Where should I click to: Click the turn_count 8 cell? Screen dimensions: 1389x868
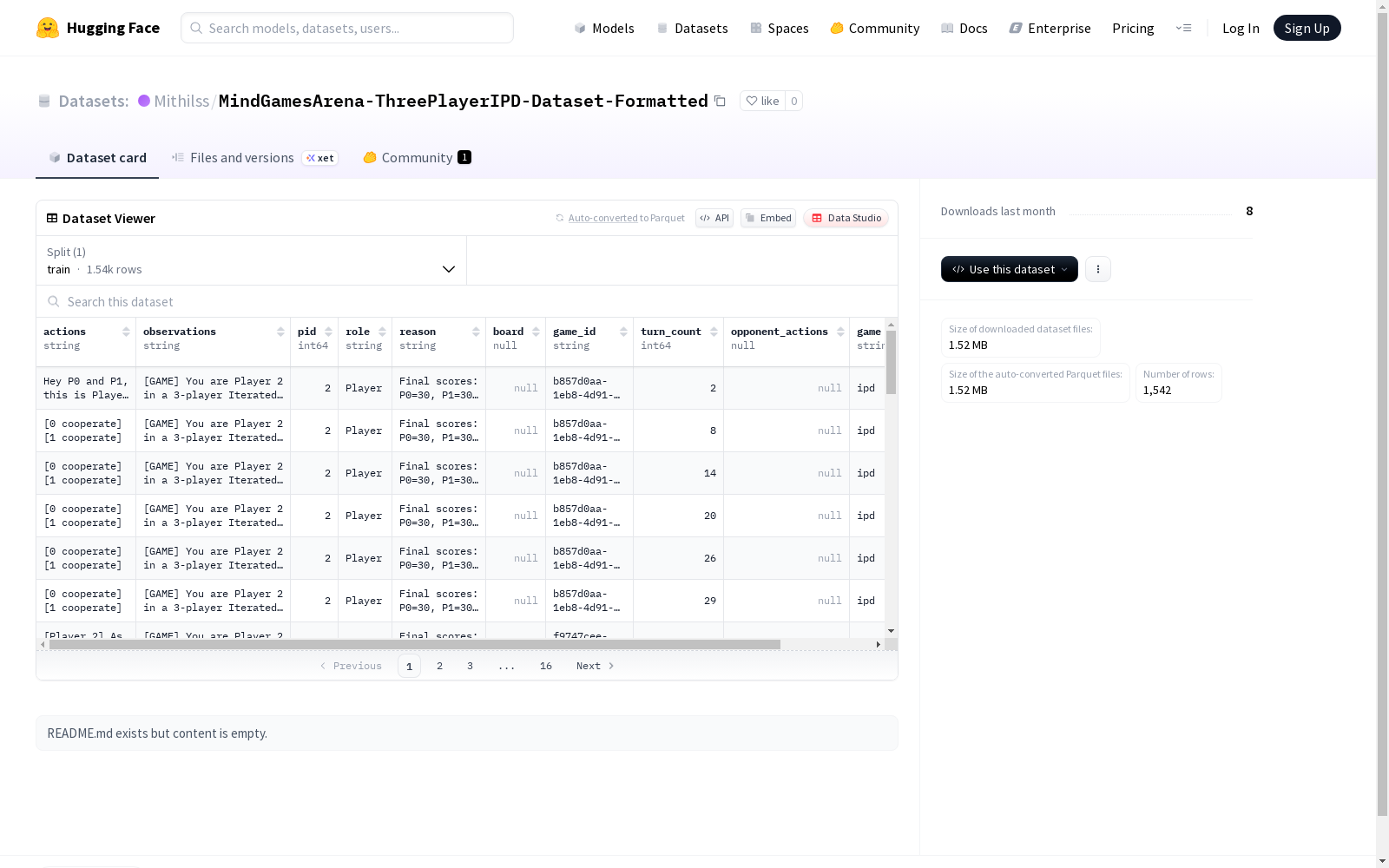678,431
